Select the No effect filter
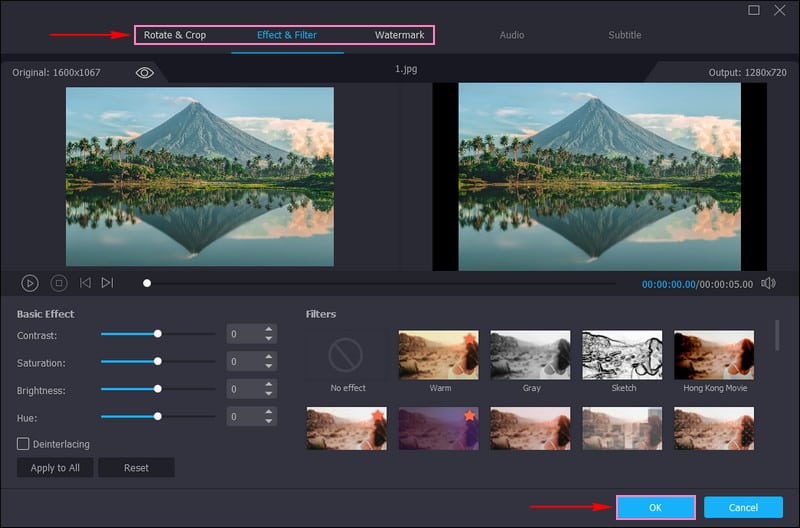Viewport: 800px width, 528px height. pos(345,355)
